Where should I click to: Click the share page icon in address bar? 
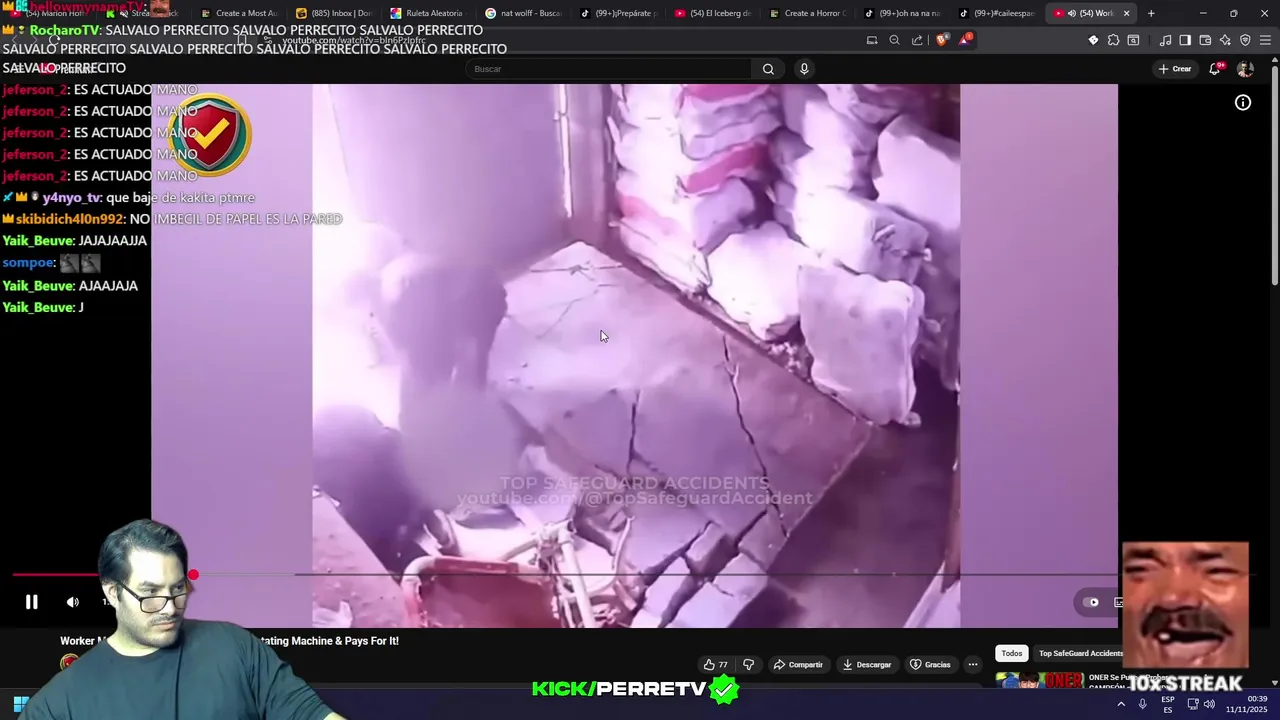(917, 40)
